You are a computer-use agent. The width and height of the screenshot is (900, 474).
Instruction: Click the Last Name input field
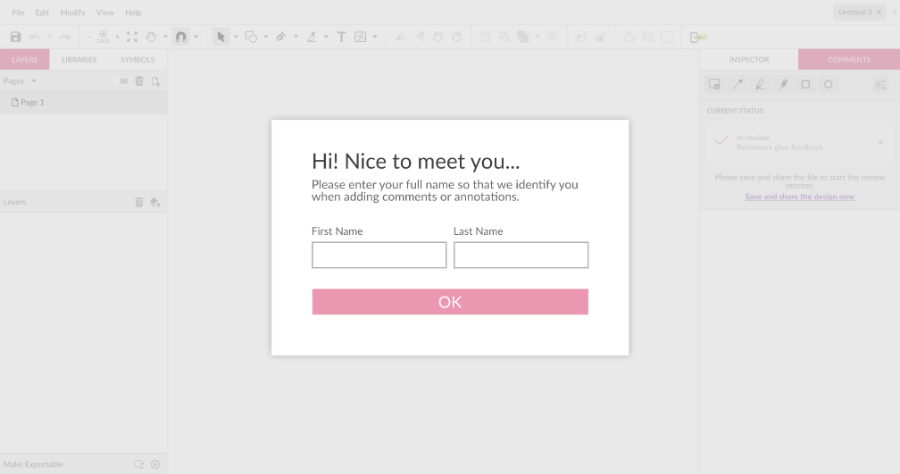click(x=520, y=255)
